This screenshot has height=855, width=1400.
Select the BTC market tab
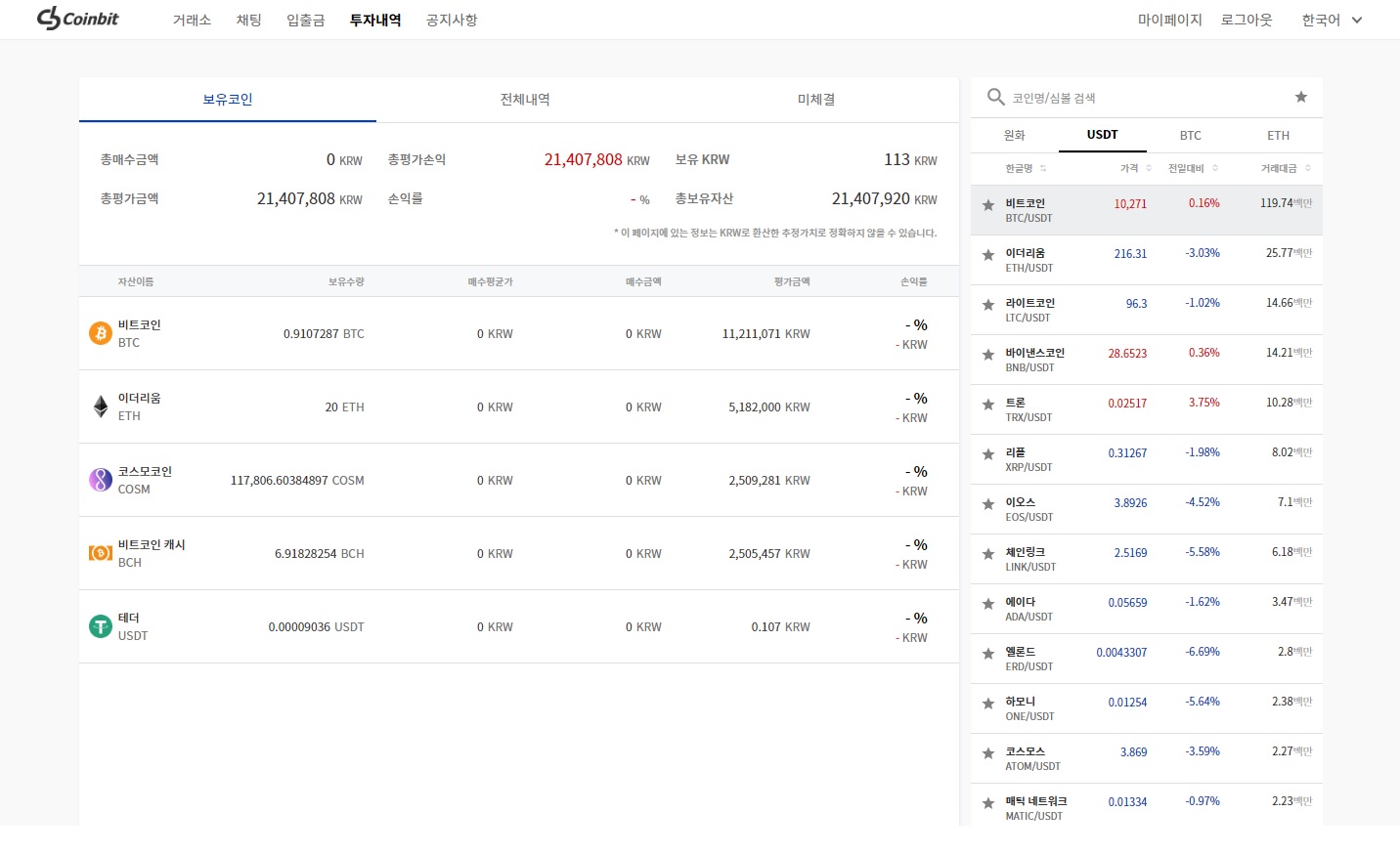1191,135
